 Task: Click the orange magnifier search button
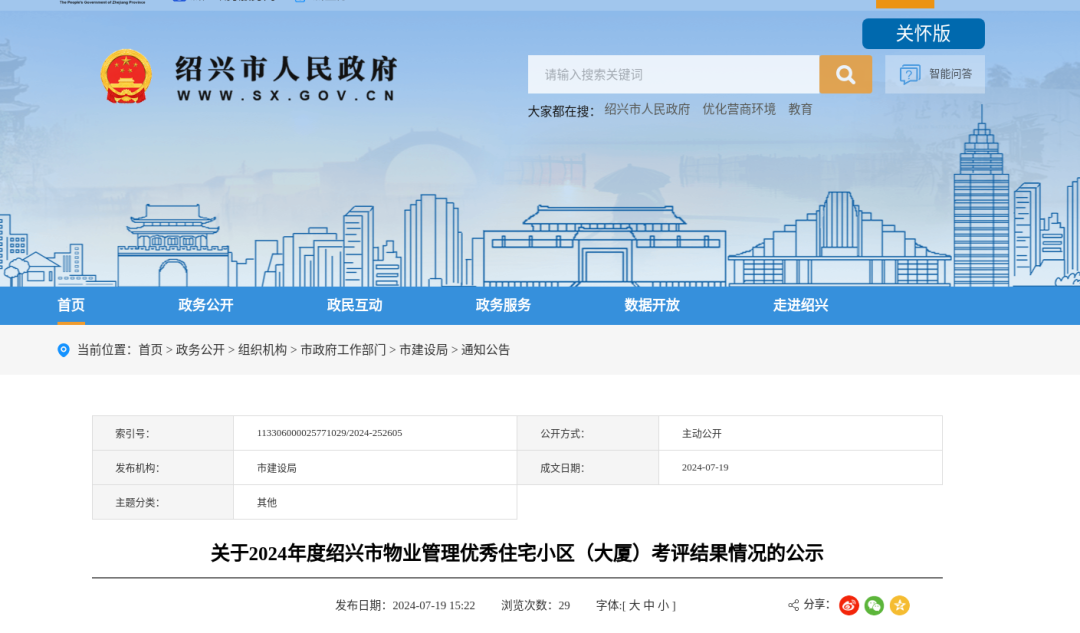(x=845, y=75)
